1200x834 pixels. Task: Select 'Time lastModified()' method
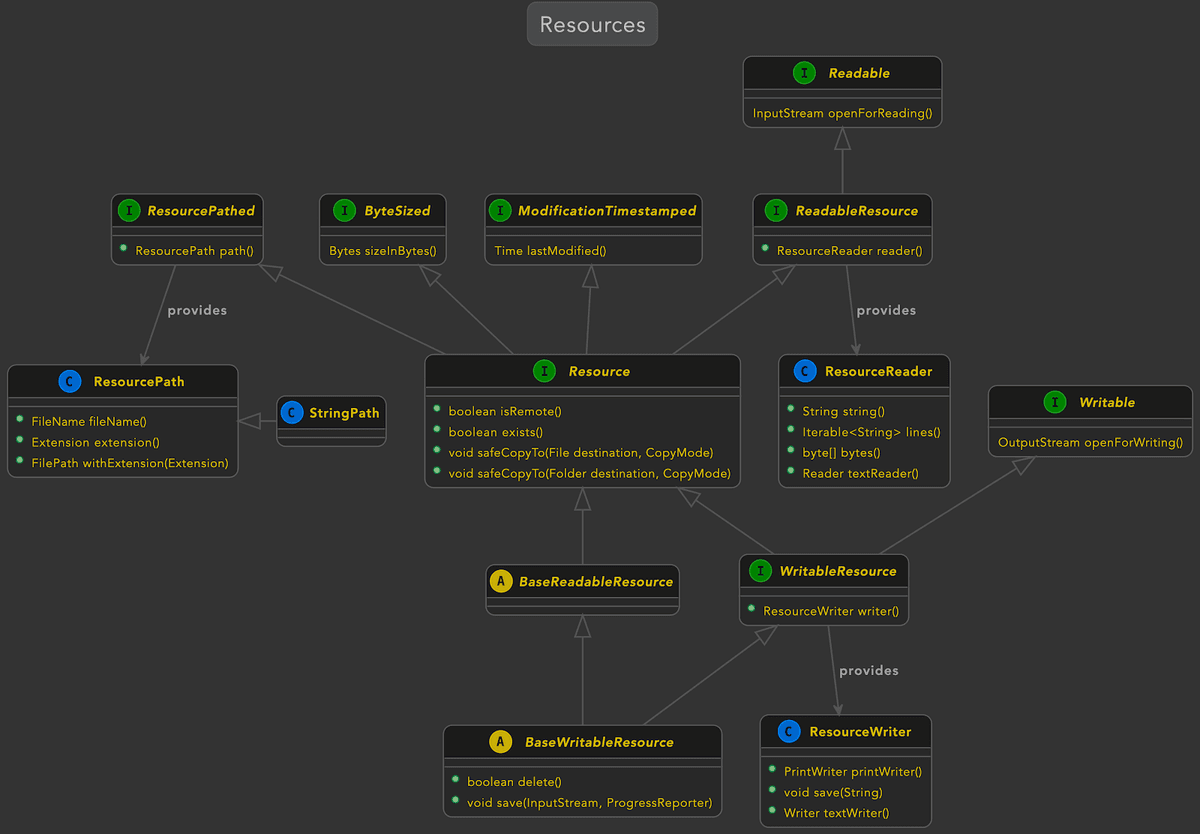pos(550,251)
